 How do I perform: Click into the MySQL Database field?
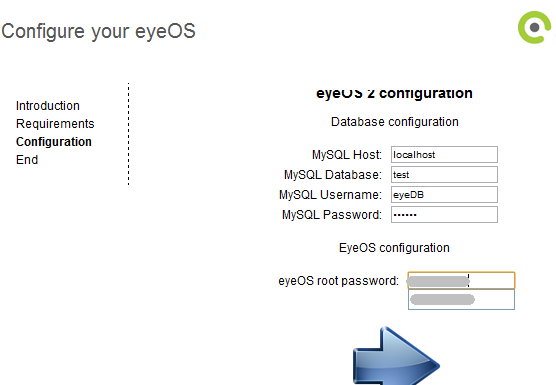click(444, 174)
